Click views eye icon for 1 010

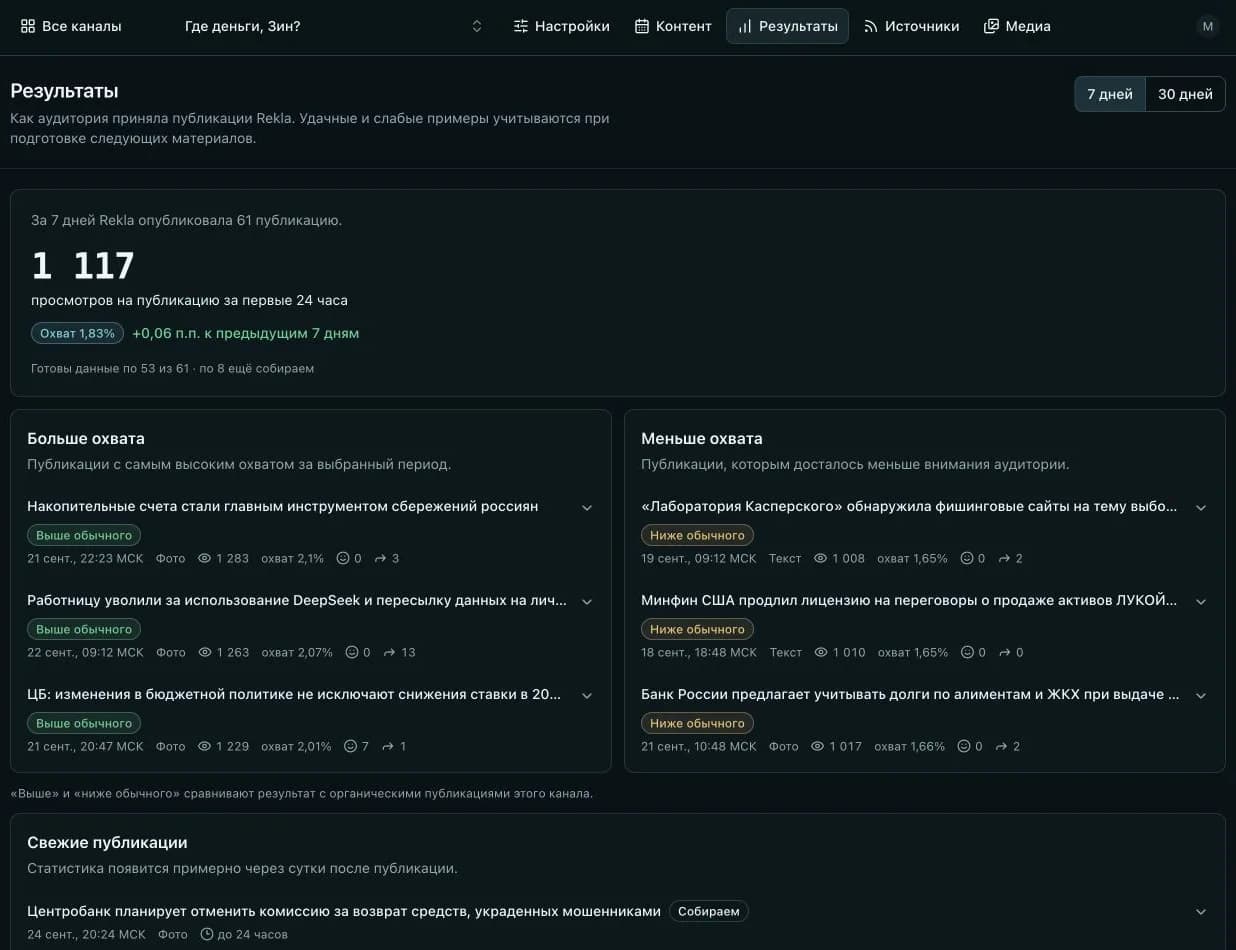tap(821, 652)
